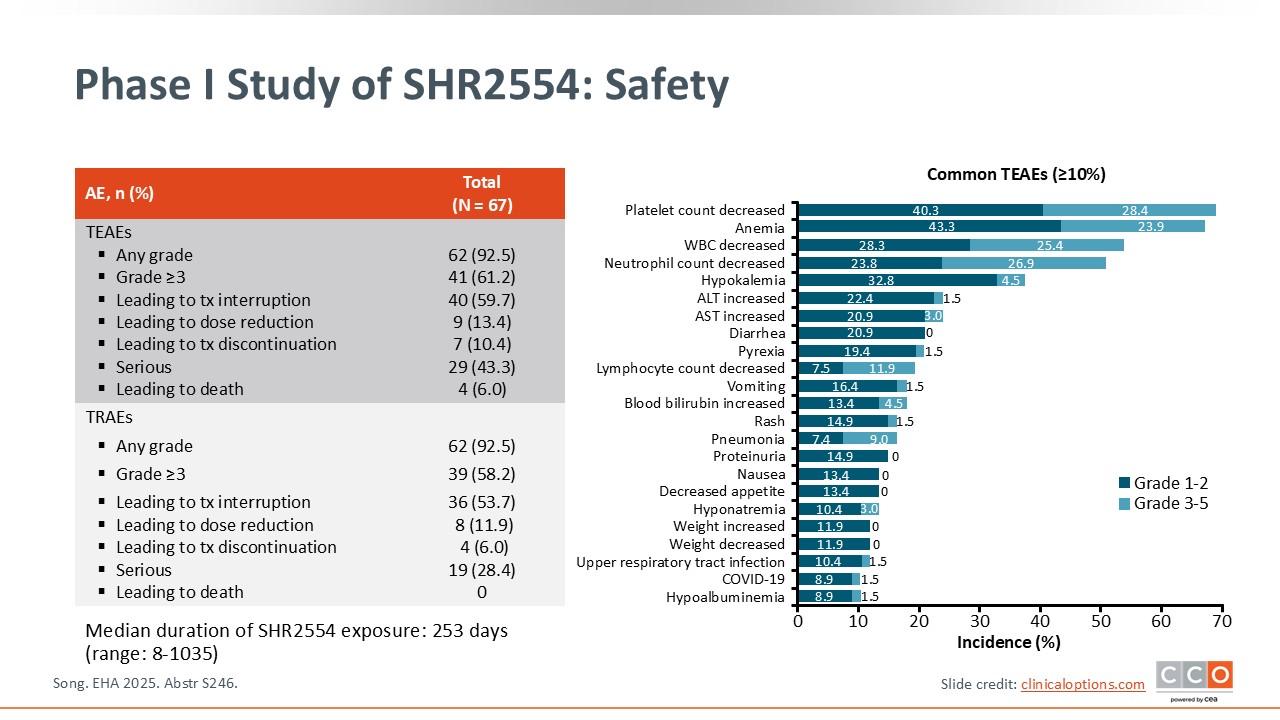Image resolution: width=1280 pixels, height=720 pixels.
Task: Click the 'Incidence (%)' axis title
Action: 1008,643
